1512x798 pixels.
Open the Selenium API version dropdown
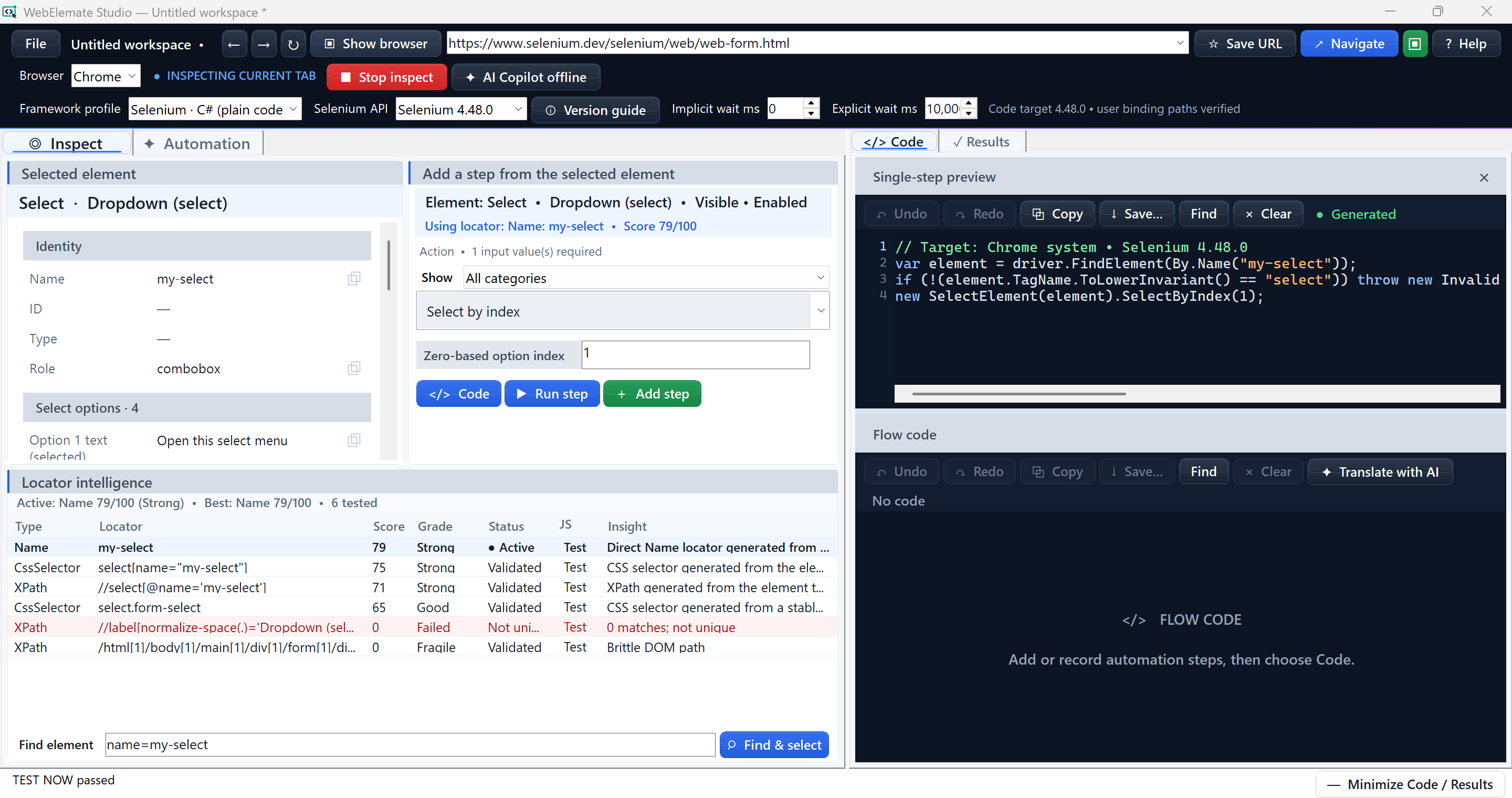pyautogui.click(x=461, y=109)
